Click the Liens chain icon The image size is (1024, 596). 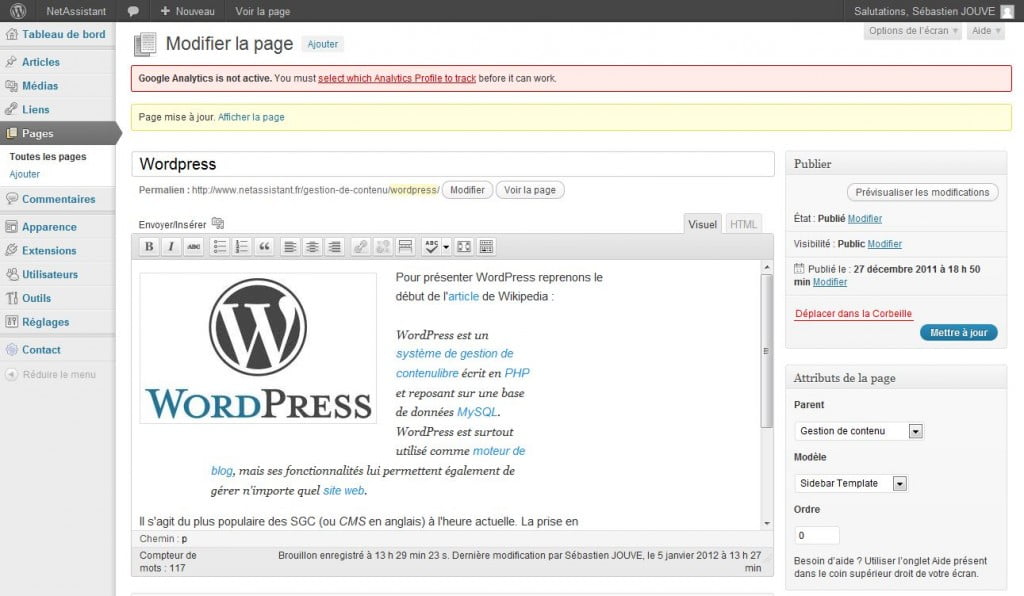pos(11,110)
